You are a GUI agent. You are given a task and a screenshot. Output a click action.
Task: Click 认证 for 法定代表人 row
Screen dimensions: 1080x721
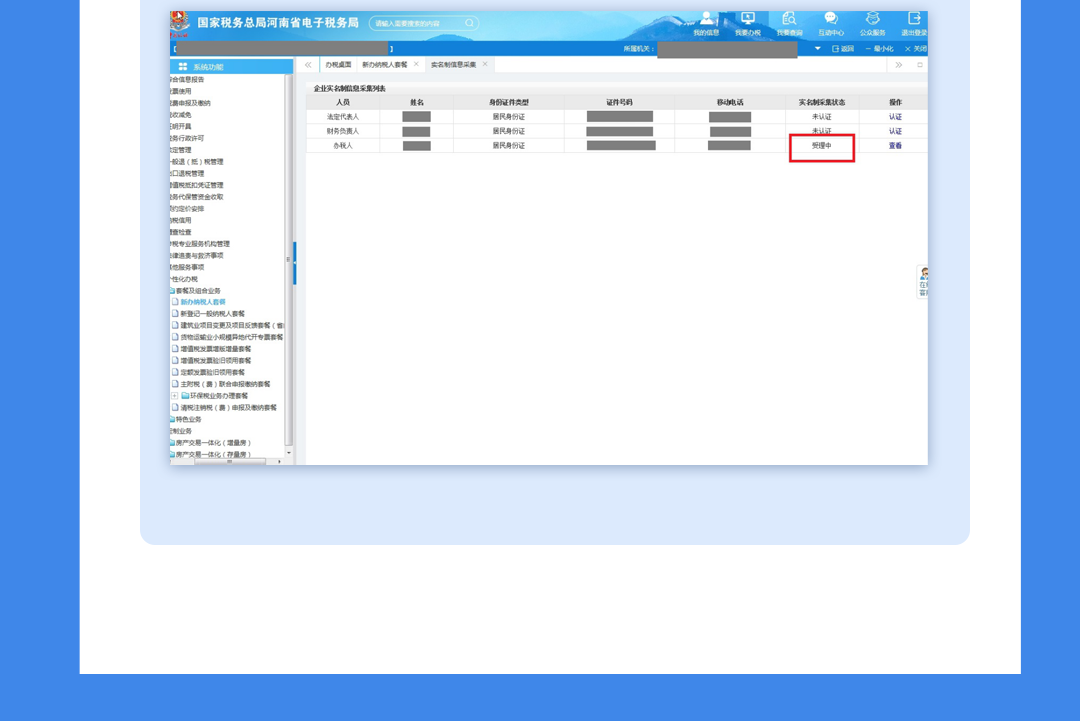895,117
